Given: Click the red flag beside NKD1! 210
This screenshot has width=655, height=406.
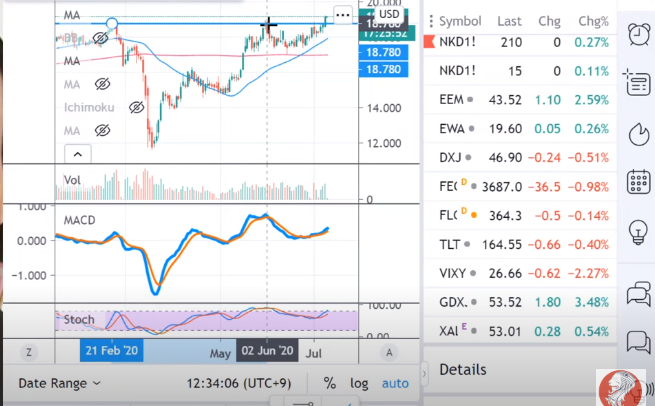Looking at the screenshot, I should click(x=429, y=42).
